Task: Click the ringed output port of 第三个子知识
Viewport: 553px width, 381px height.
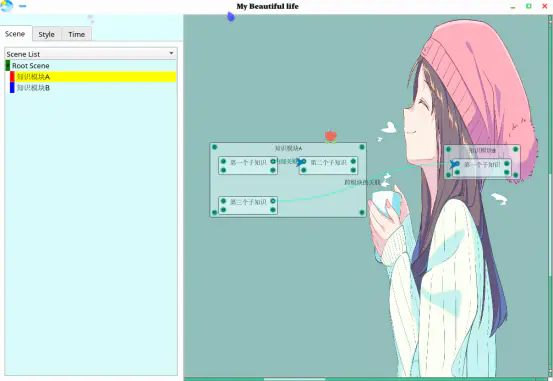Action: point(273,201)
